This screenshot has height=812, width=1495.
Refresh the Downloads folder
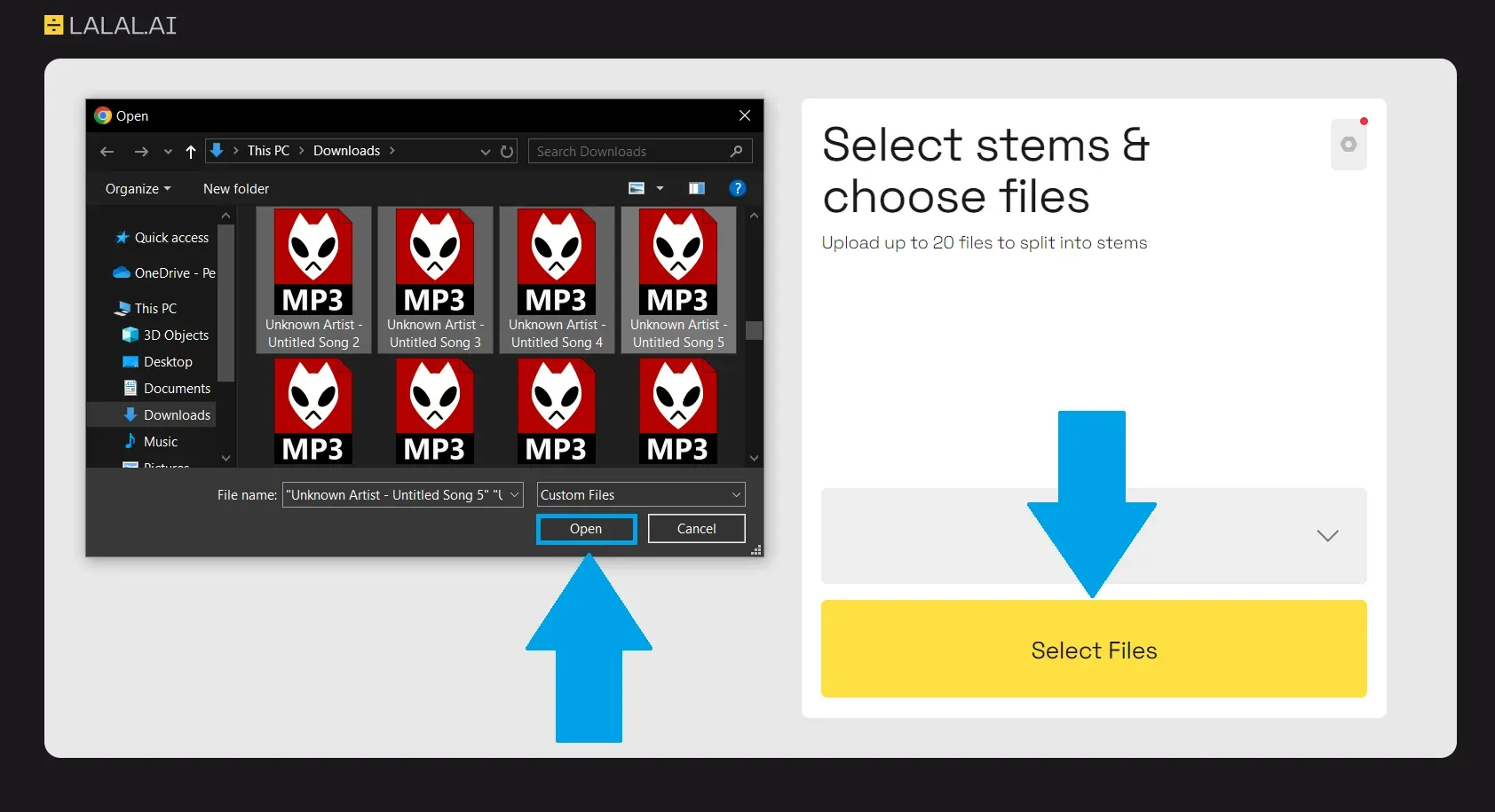tap(507, 152)
